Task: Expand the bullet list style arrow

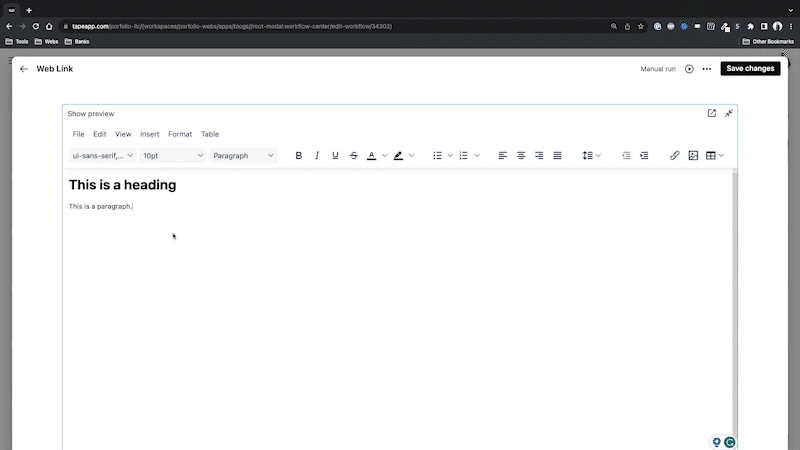Action: tap(450, 156)
